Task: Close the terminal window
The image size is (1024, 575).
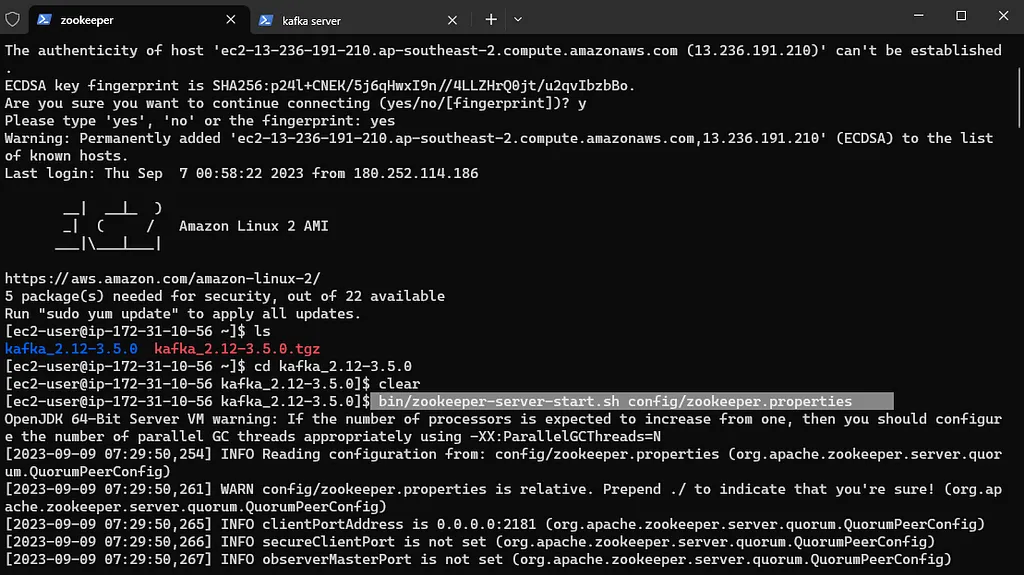Action: coord(1003,15)
